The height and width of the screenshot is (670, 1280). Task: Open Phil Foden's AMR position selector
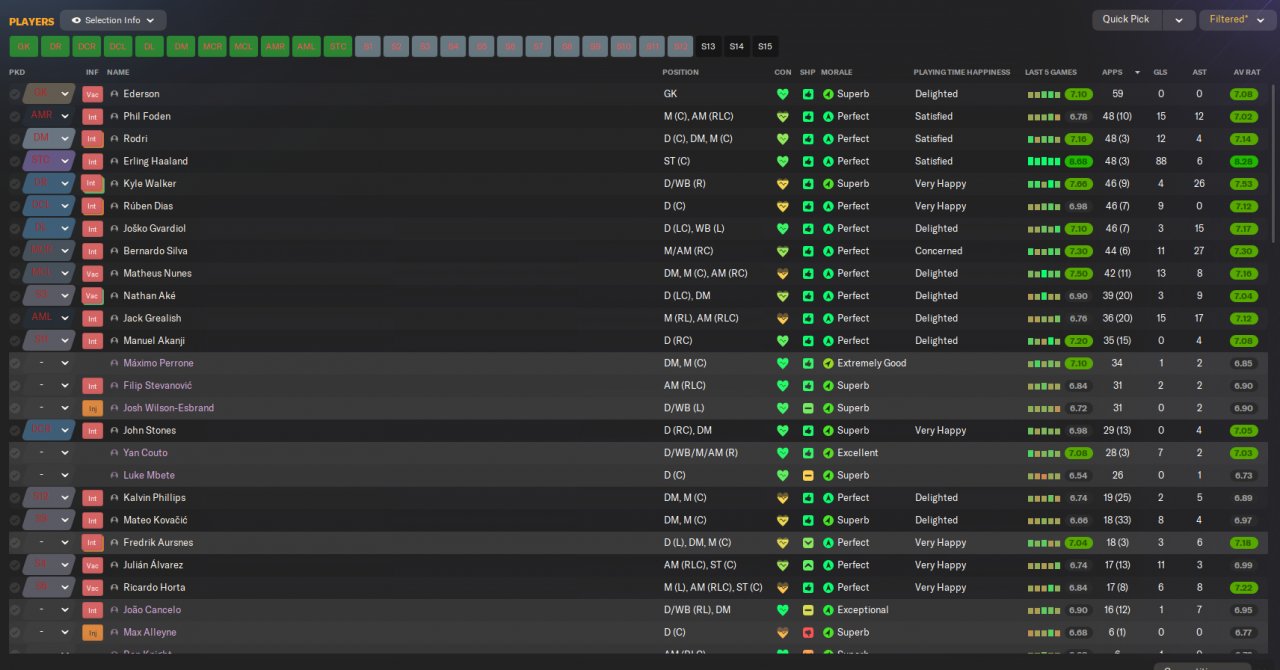(x=49, y=116)
